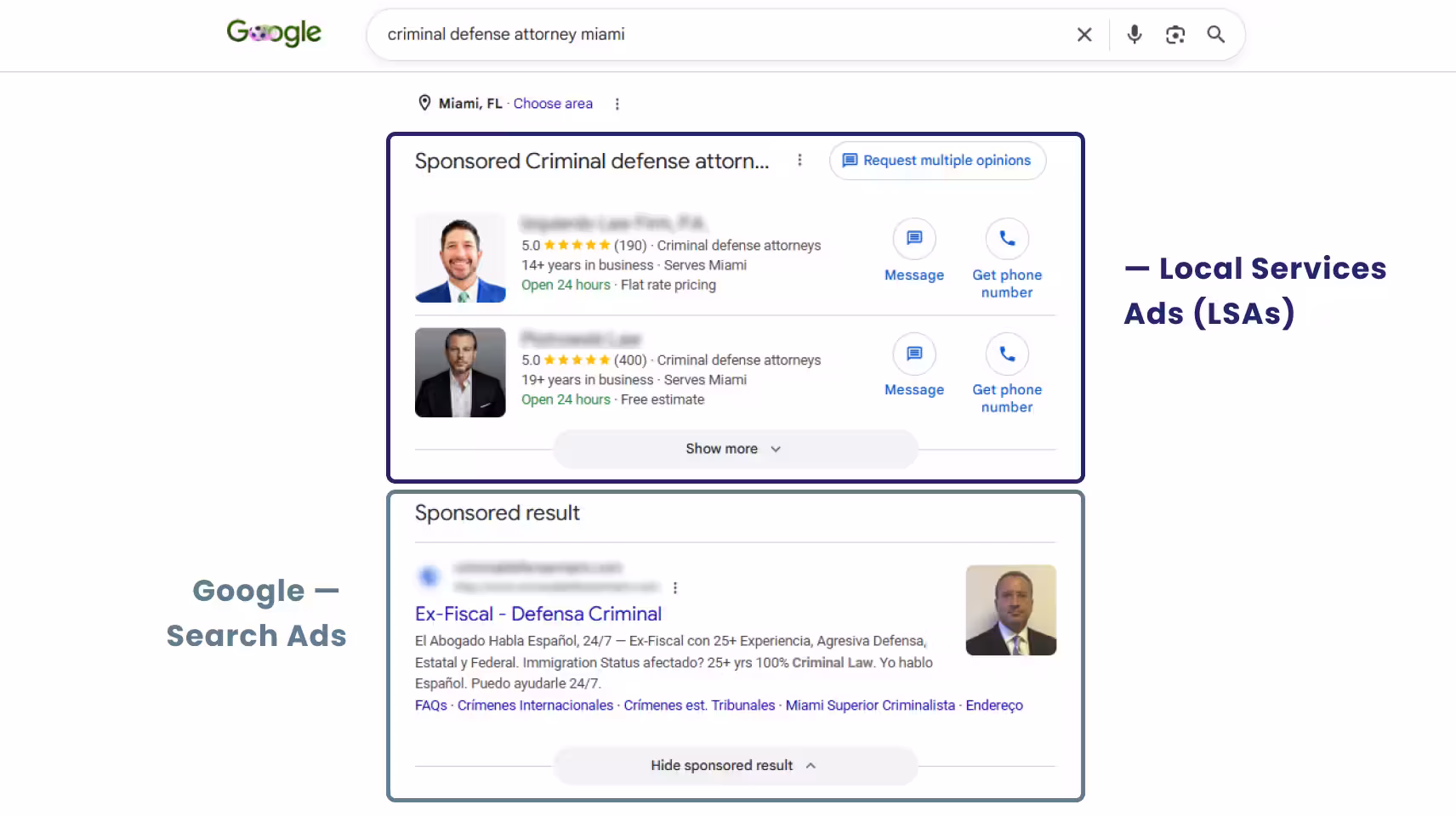Screen dimensions: 1456x816
Task: Click Request multiple opinions button
Action: 937,161
